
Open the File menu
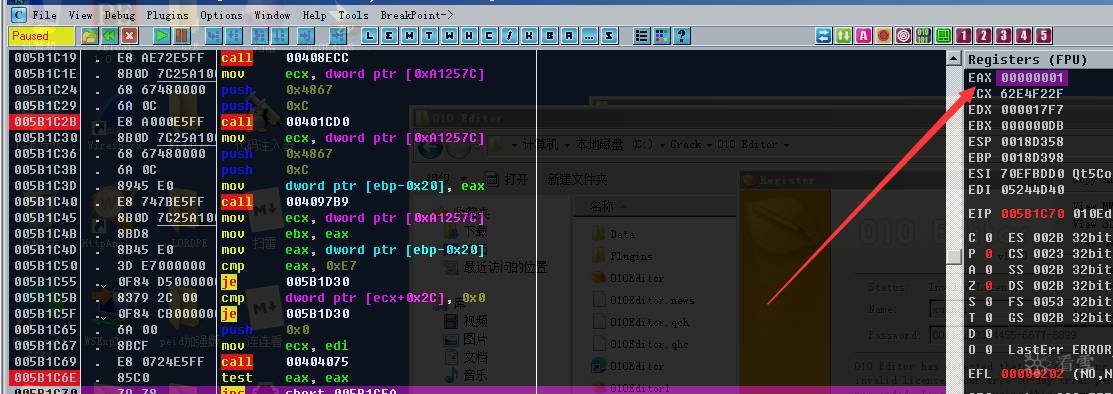(45, 15)
